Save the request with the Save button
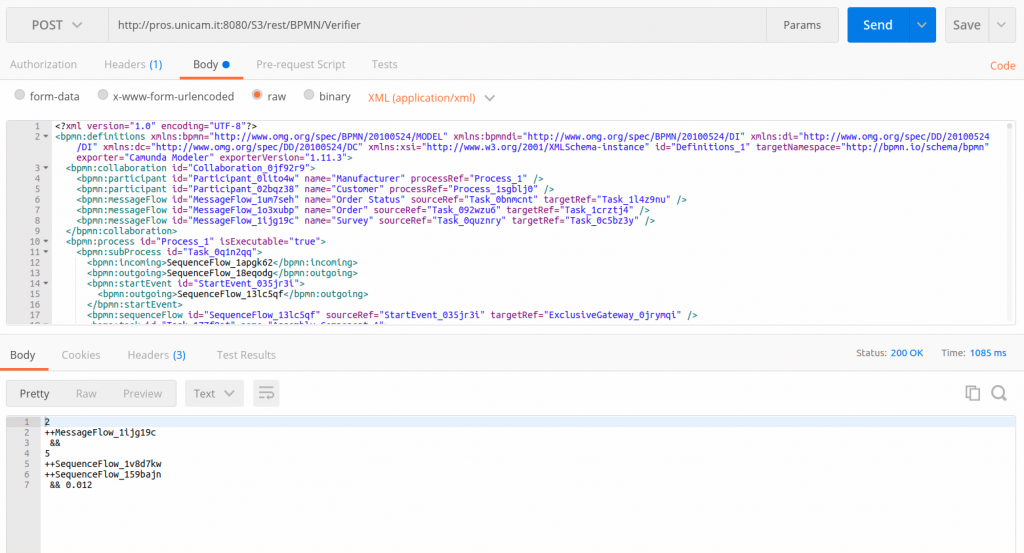This screenshot has width=1024, height=553. click(x=967, y=25)
